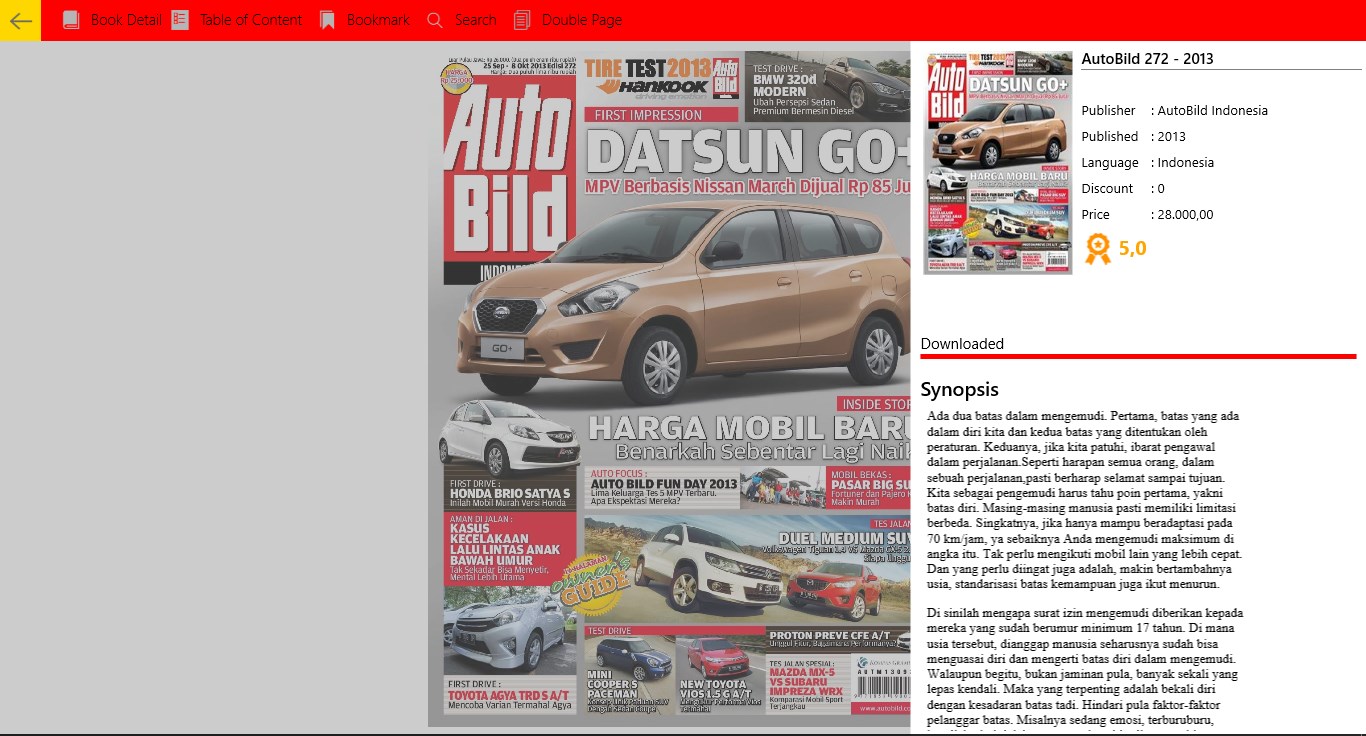Viewport: 1366px width, 736px height.
Task: Open the Book Detail label
Action: (126, 20)
